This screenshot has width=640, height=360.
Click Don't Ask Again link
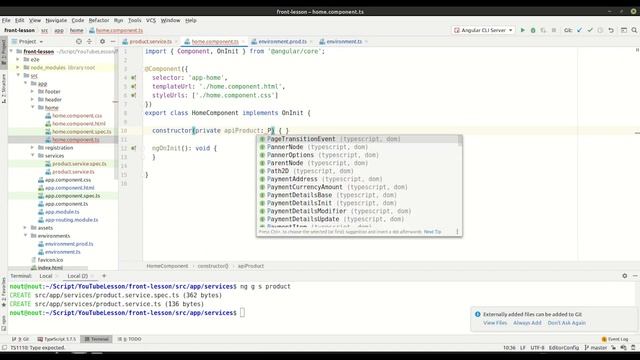coord(567,323)
